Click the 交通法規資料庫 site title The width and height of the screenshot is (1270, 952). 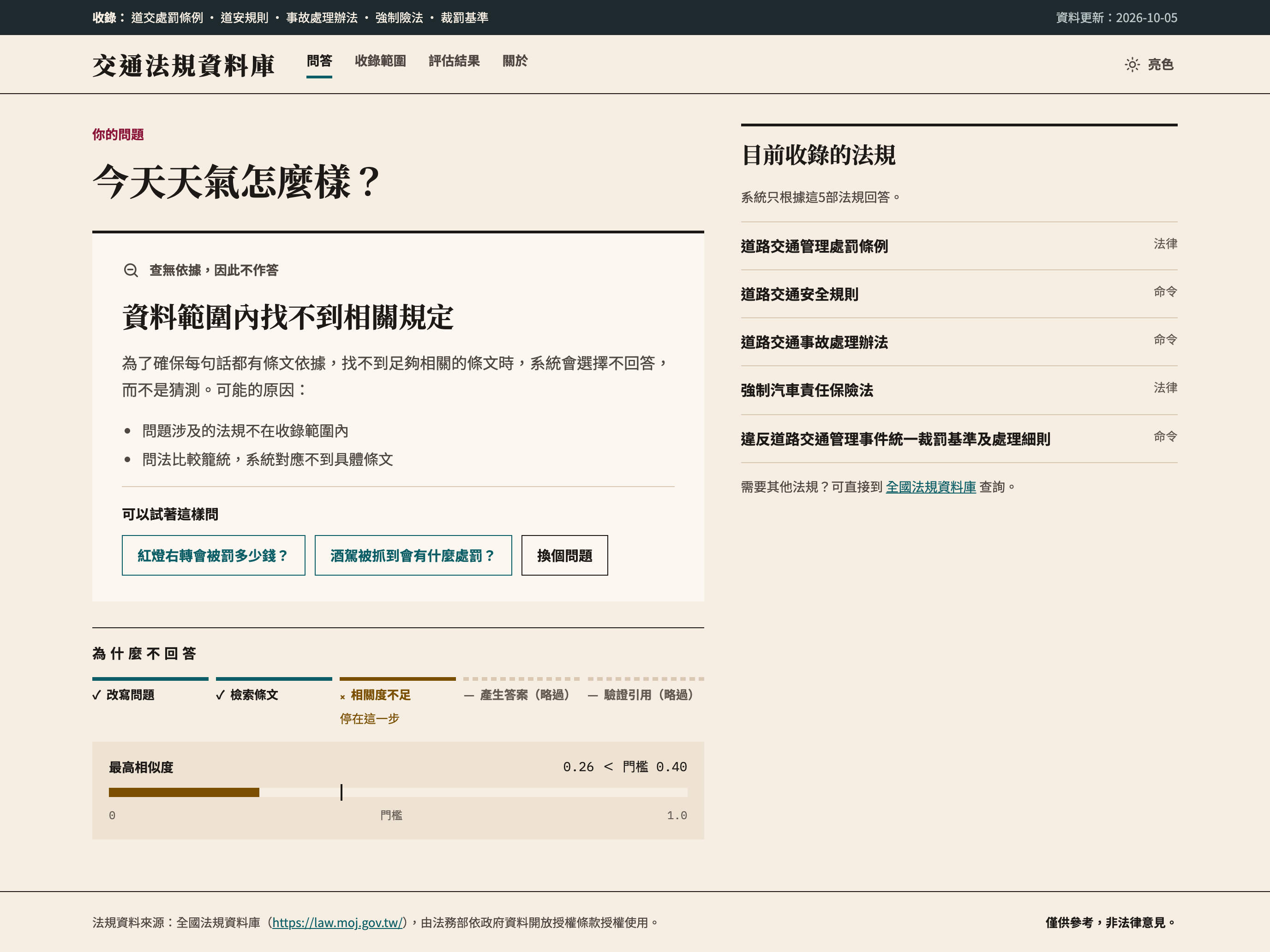184,65
